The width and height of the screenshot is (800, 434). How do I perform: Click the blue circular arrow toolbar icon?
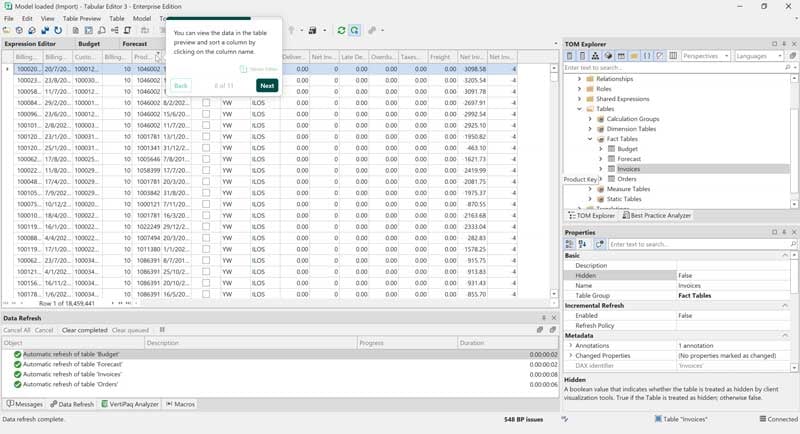58,31
